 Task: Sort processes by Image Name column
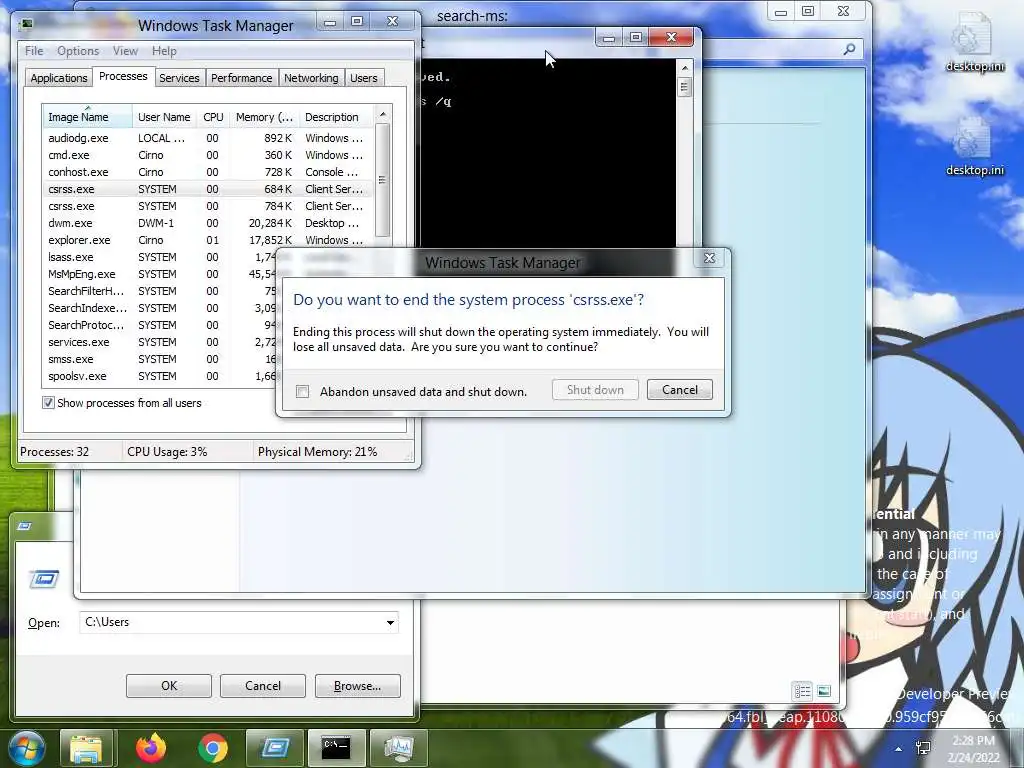[x=87, y=117]
